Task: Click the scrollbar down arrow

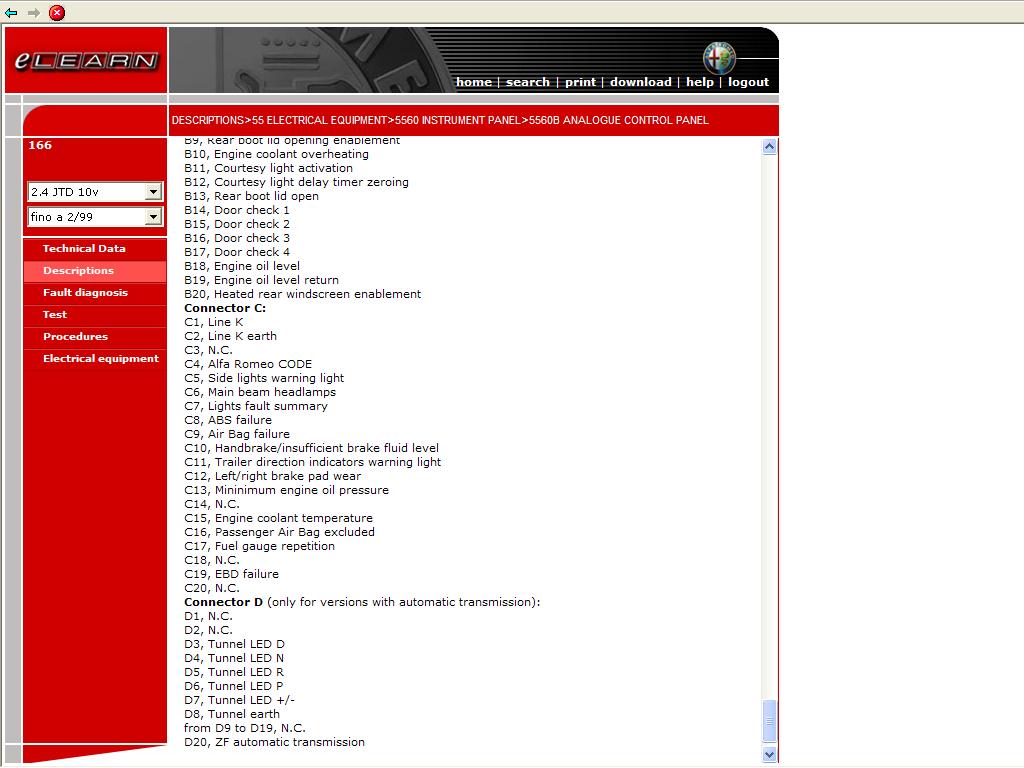Action: [x=769, y=755]
